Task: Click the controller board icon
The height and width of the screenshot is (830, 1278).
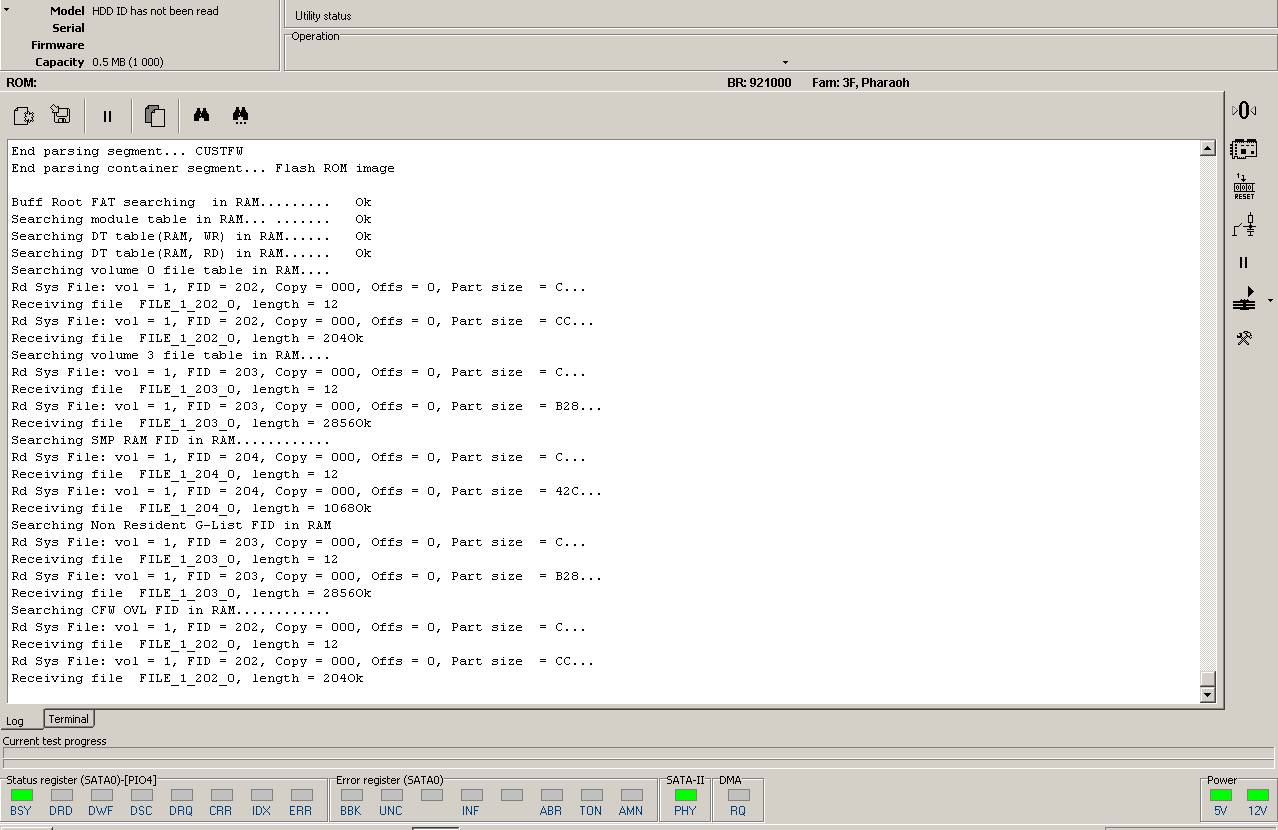Action: click(1244, 149)
